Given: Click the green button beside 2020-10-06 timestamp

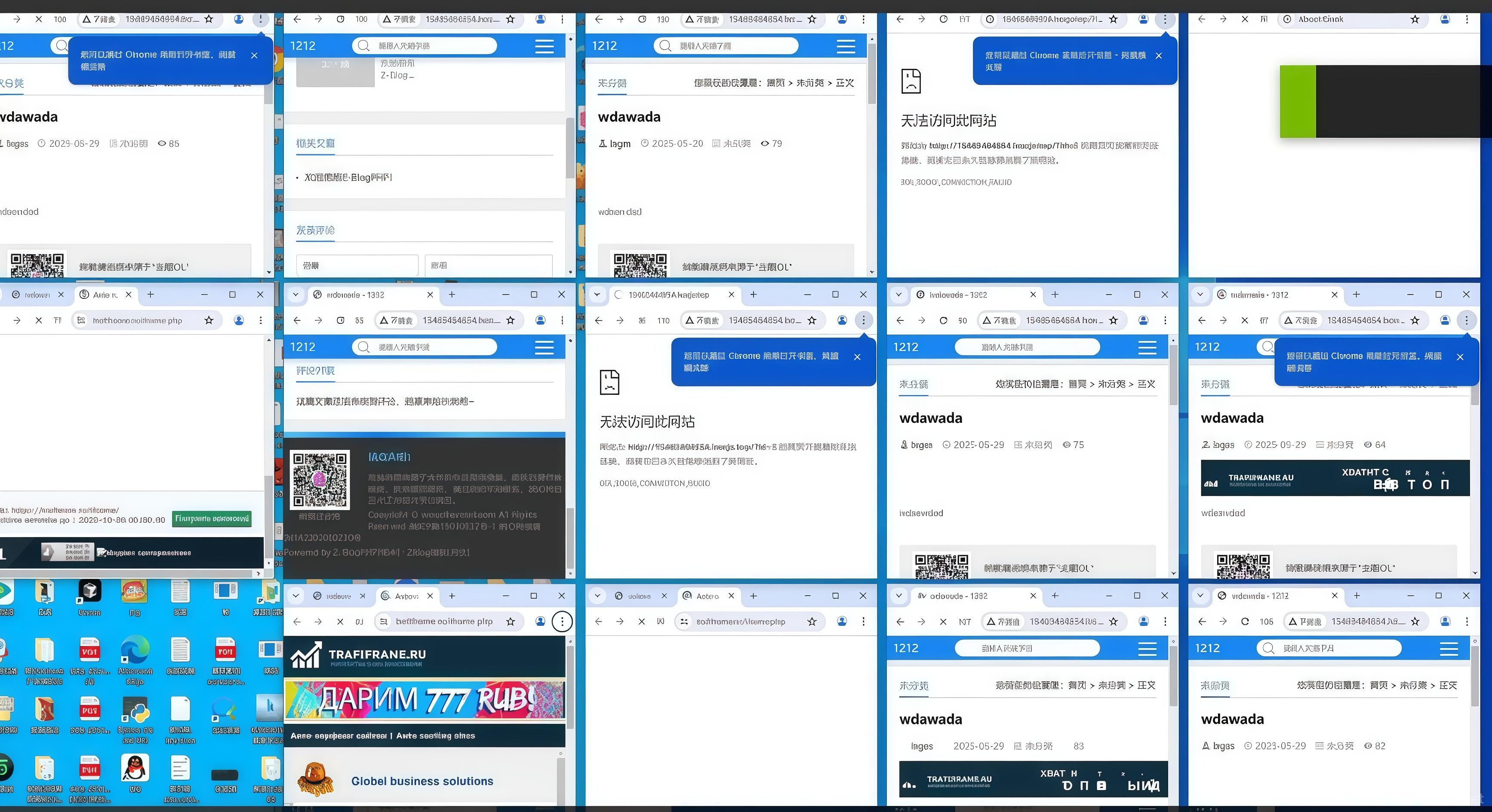Looking at the screenshot, I should click(x=212, y=519).
